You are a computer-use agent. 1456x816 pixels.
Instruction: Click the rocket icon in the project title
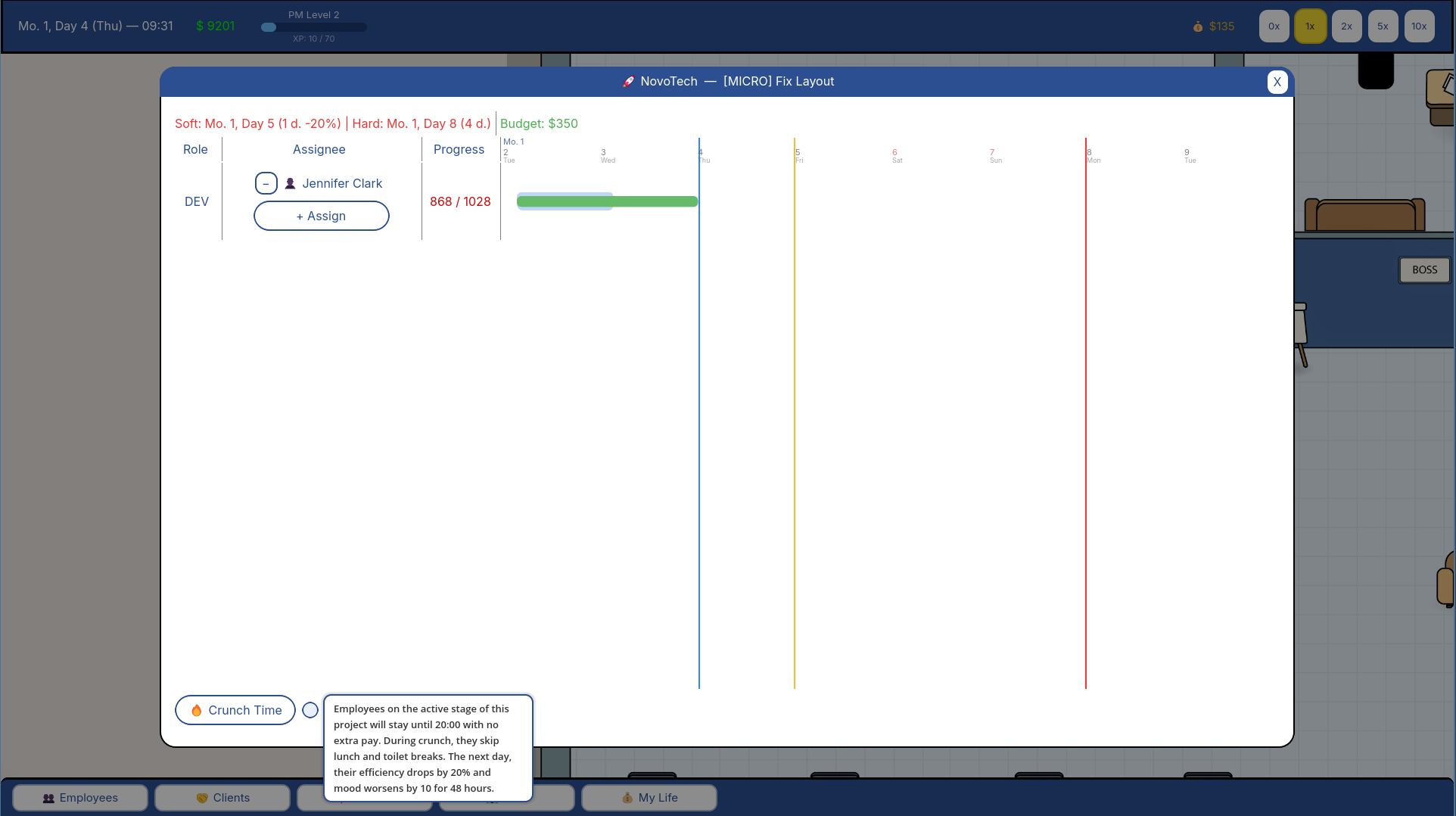(x=628, y=82)
